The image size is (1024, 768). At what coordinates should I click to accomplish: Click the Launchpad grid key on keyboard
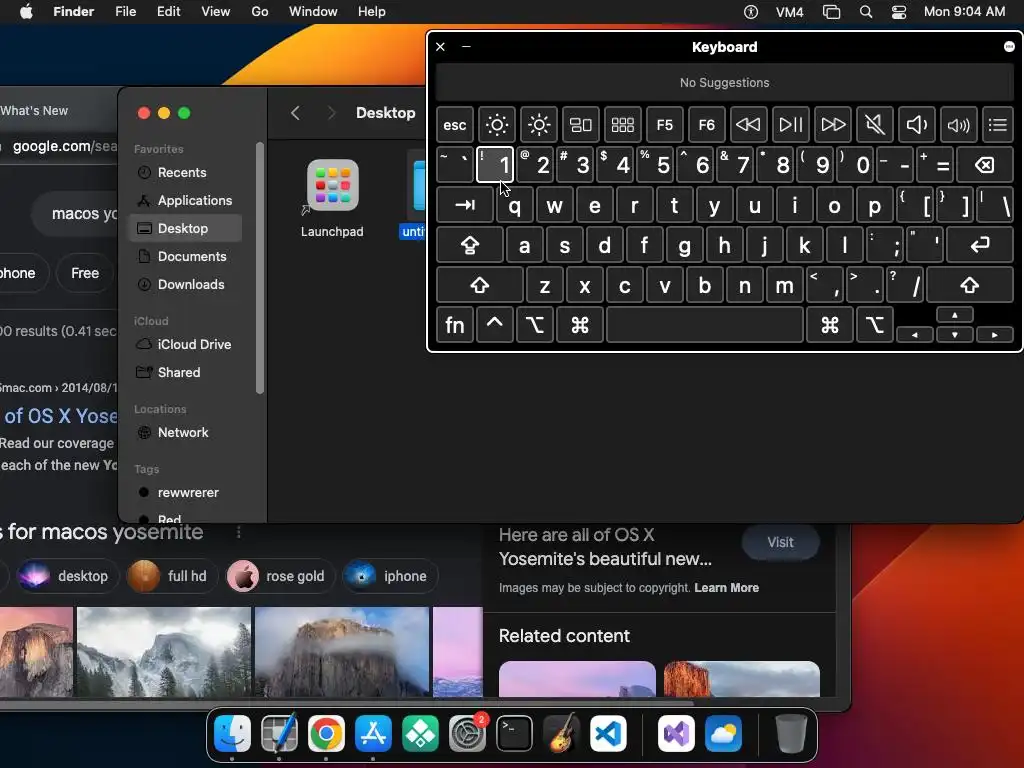[x=622, y=124]
